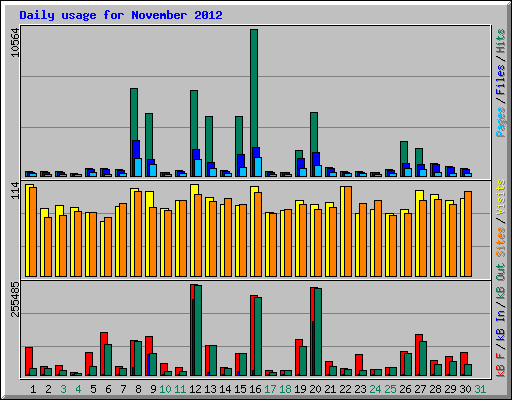Click green day label 3 on the x-axis

pos(63,389)
